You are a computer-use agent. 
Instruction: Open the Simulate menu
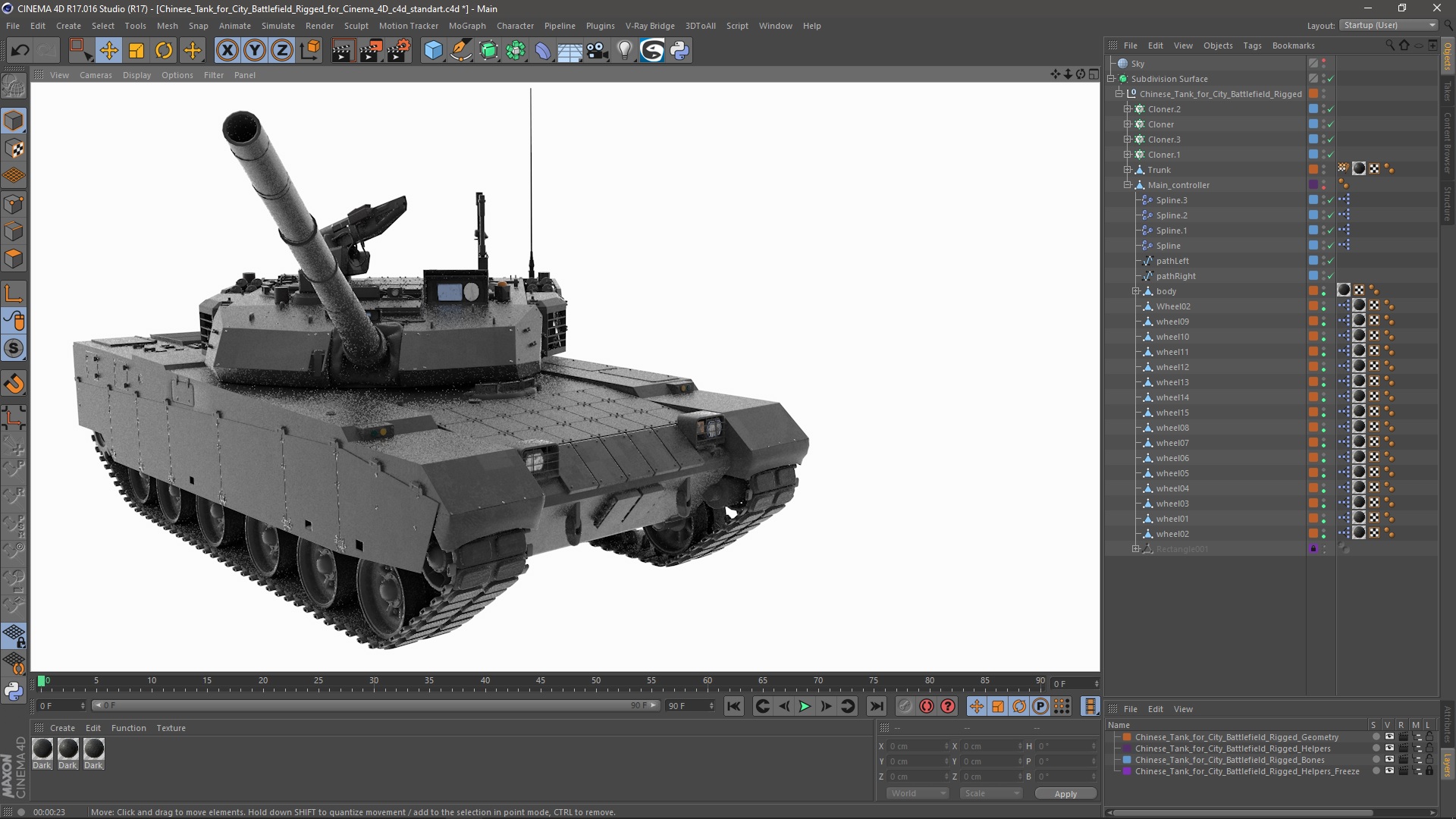point(278,26)
